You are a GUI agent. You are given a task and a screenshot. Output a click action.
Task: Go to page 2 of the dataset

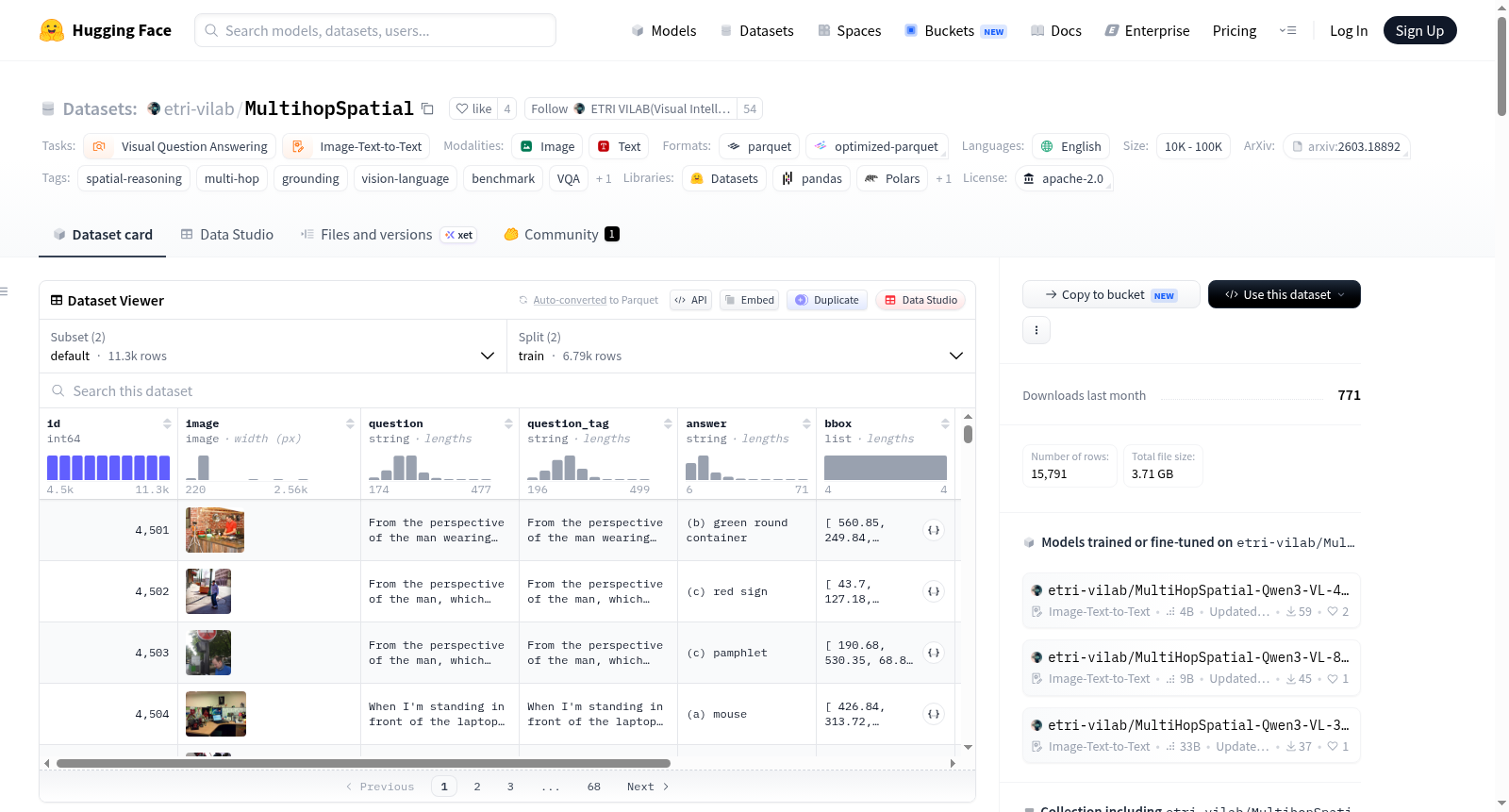point(477,787)
